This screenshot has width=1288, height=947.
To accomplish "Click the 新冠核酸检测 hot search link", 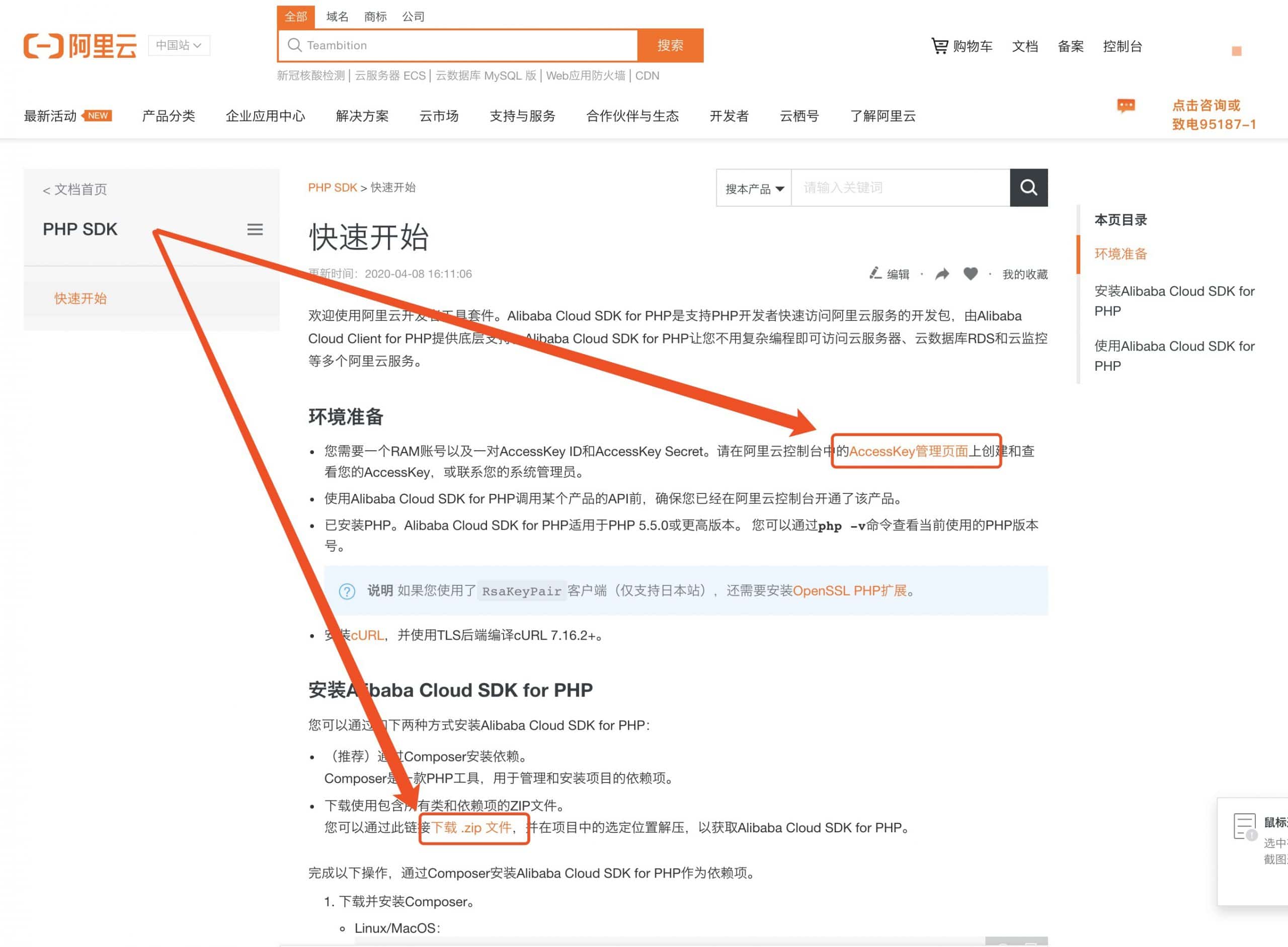I will [x=311, y=75].
